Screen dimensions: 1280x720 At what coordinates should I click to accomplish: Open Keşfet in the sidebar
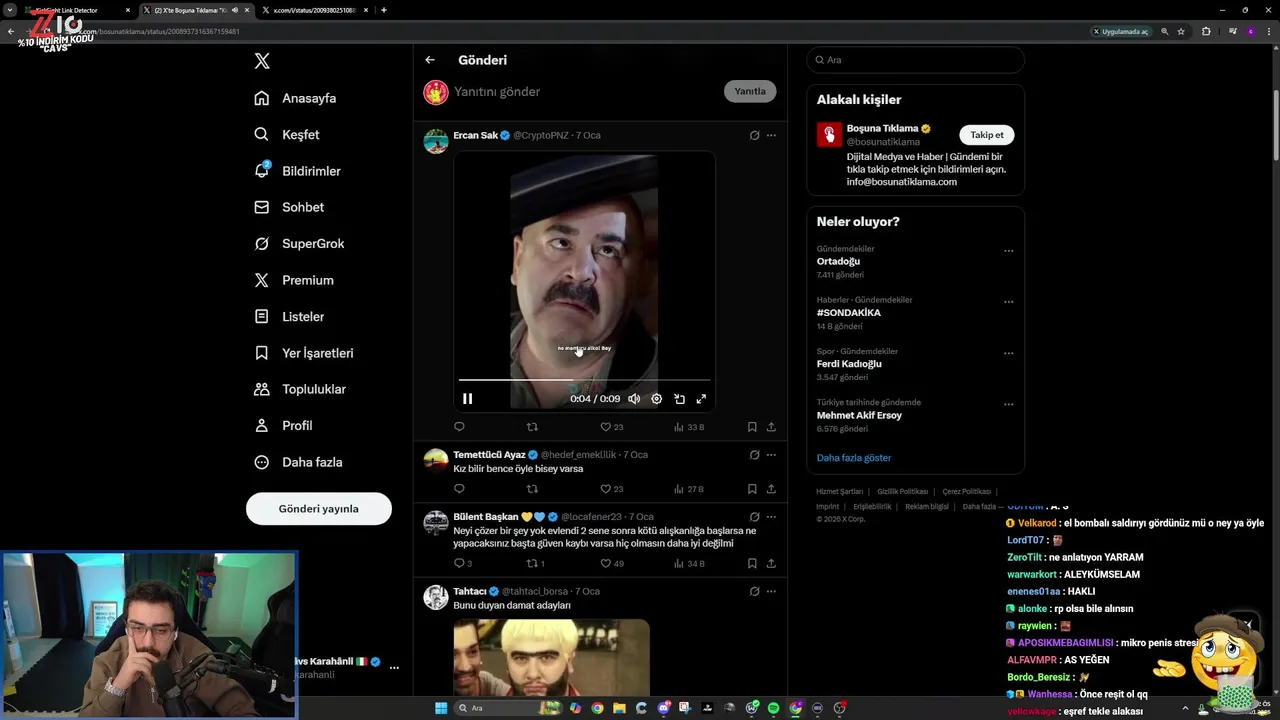[287, 134]
